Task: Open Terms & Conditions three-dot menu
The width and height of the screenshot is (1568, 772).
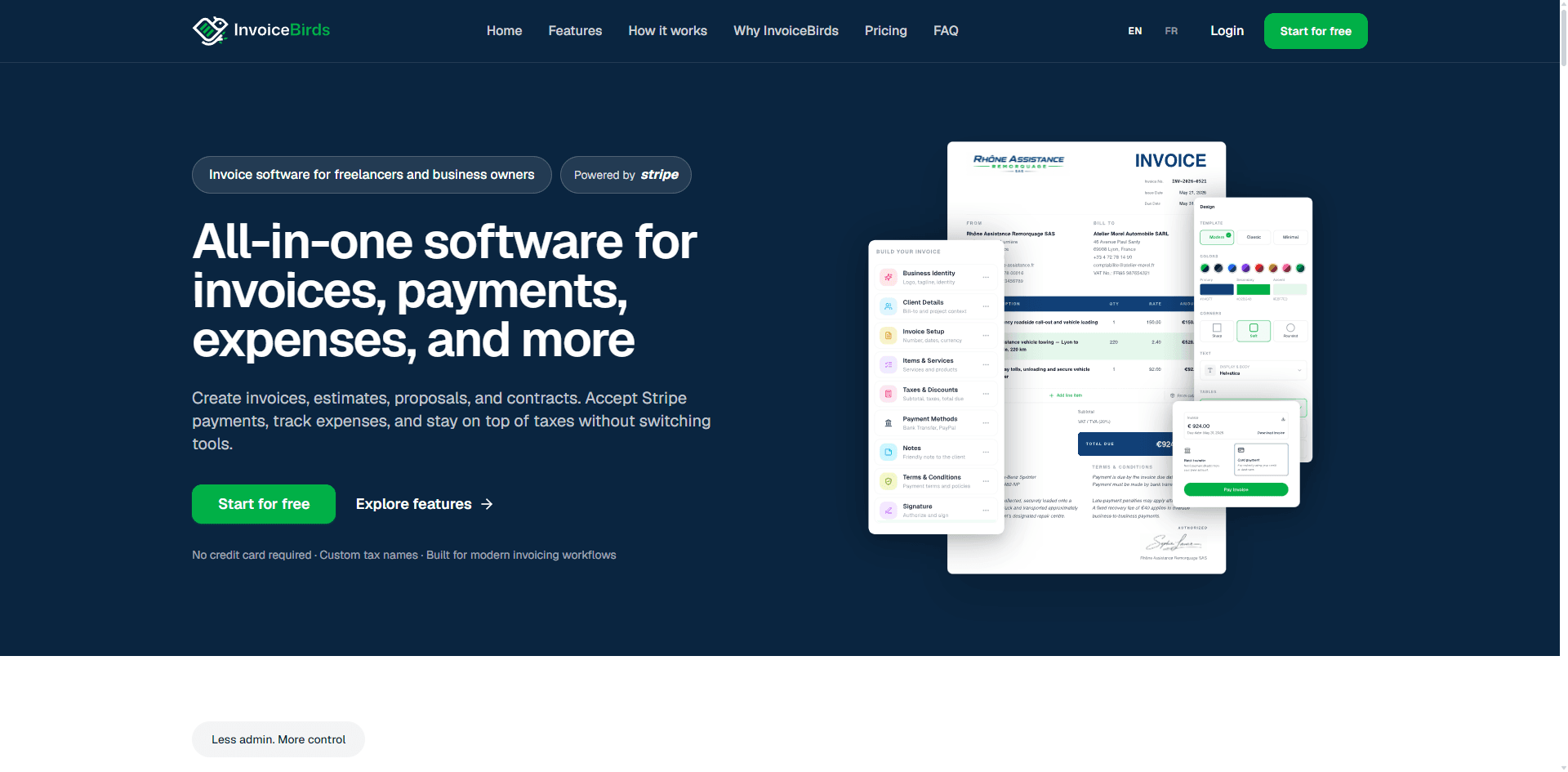Action: click(986, 481)
